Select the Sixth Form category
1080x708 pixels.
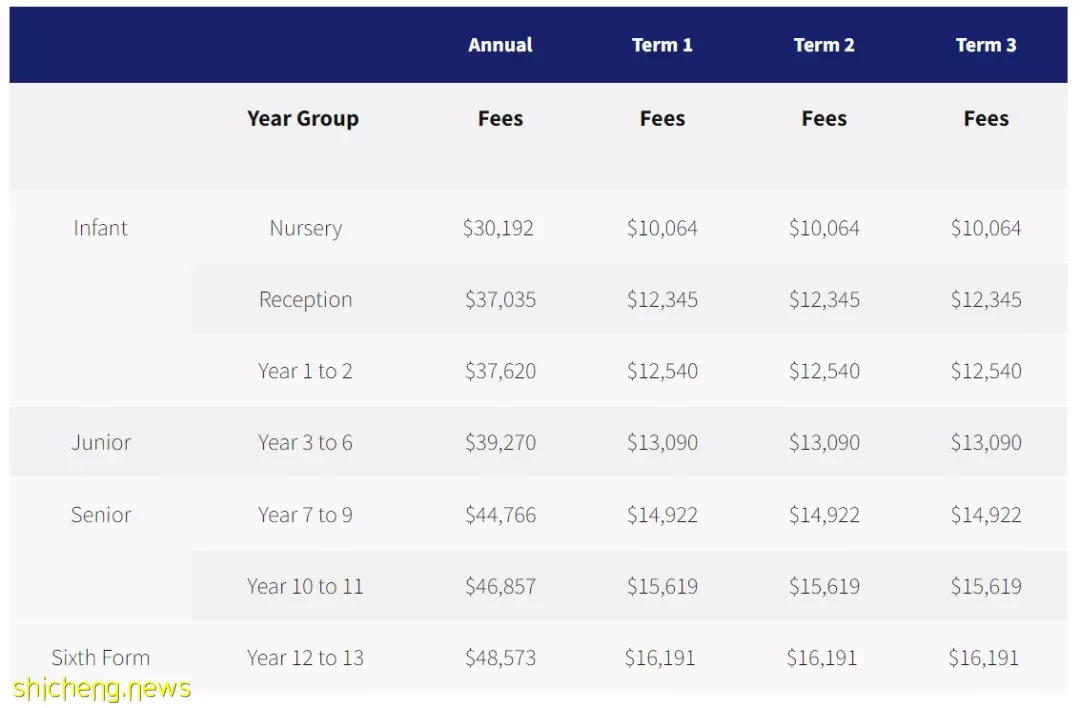point(101,658)
